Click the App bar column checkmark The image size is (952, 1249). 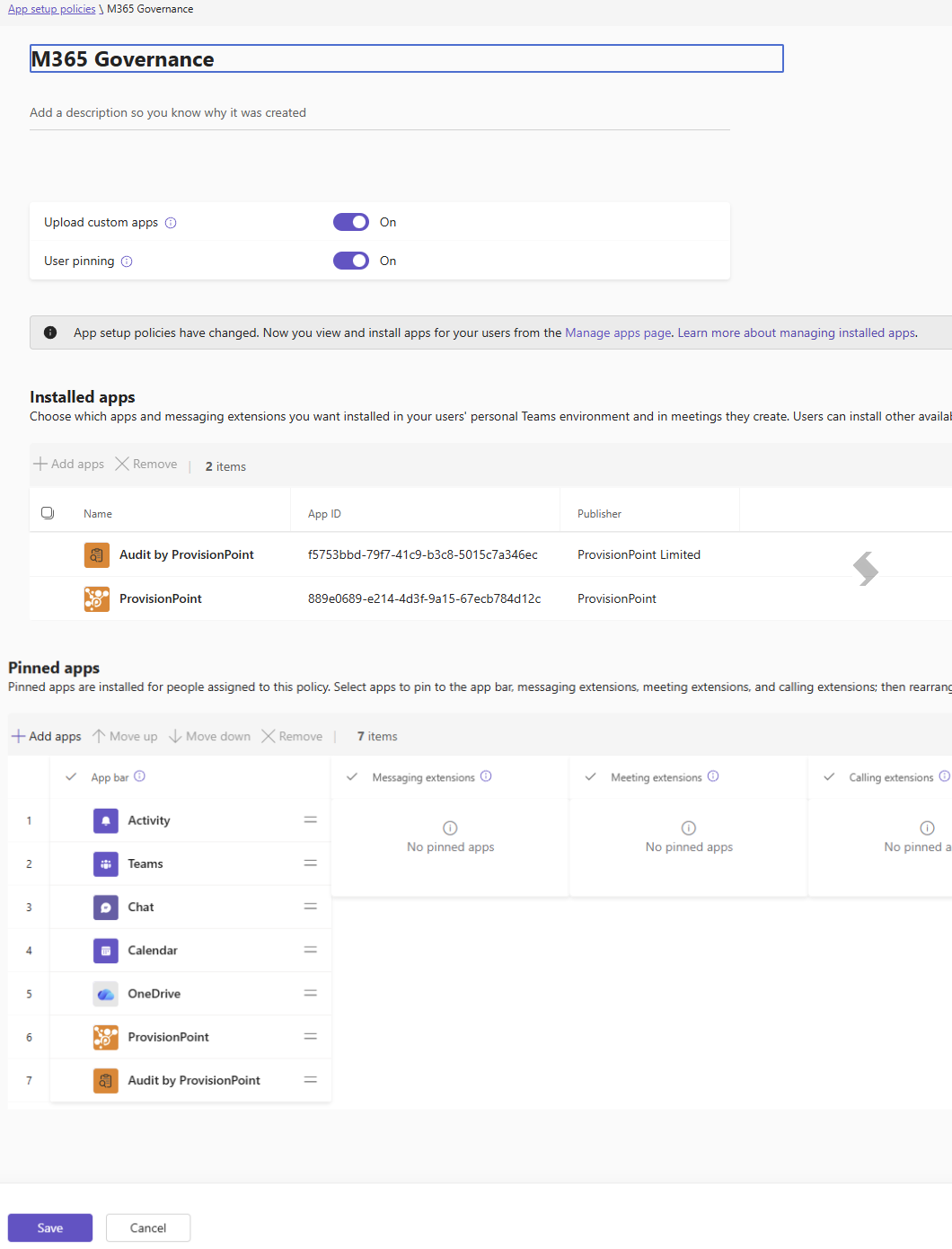71,776
